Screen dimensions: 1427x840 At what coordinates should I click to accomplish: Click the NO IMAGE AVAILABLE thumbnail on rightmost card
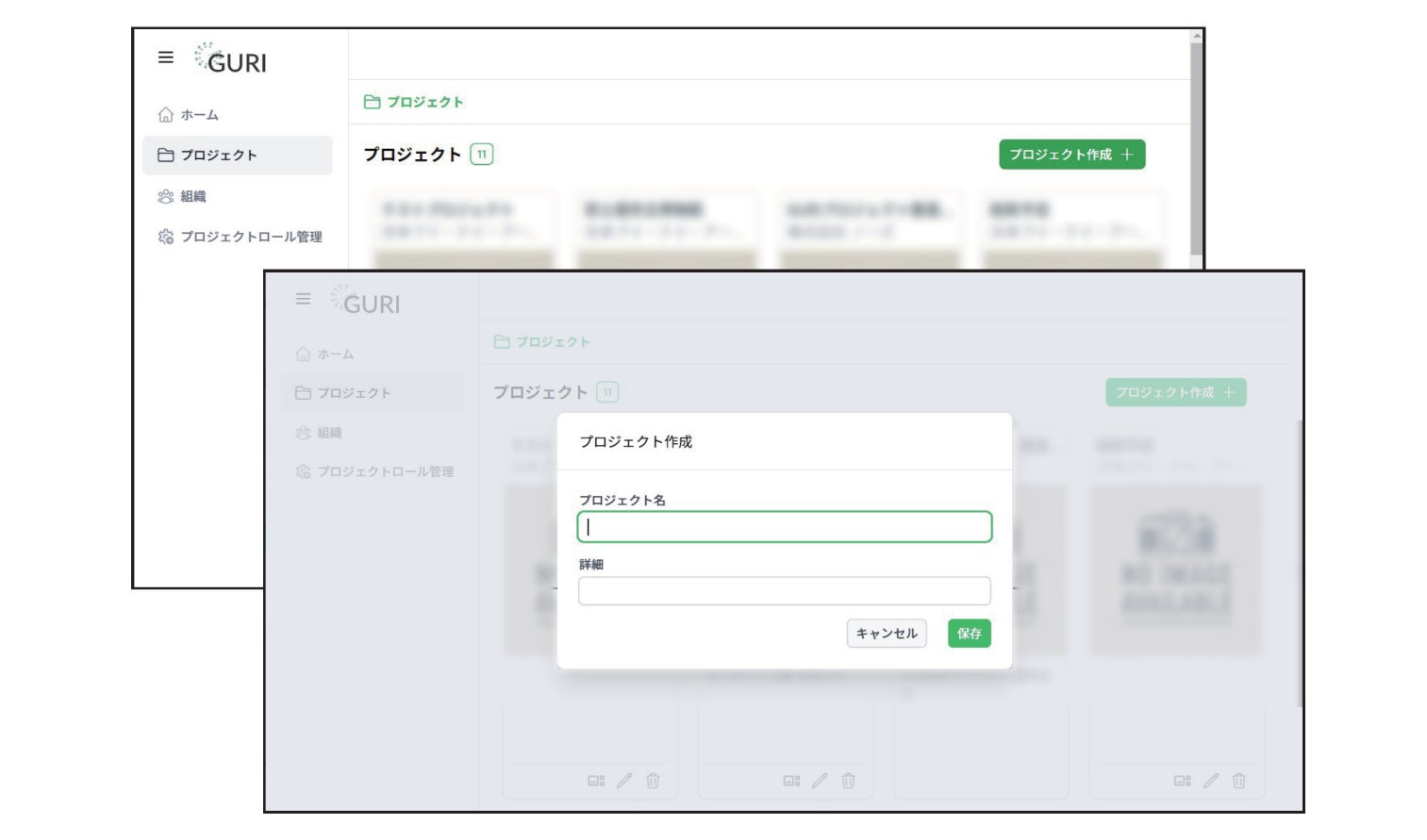pyautogui.click(x=1175, y=570)
